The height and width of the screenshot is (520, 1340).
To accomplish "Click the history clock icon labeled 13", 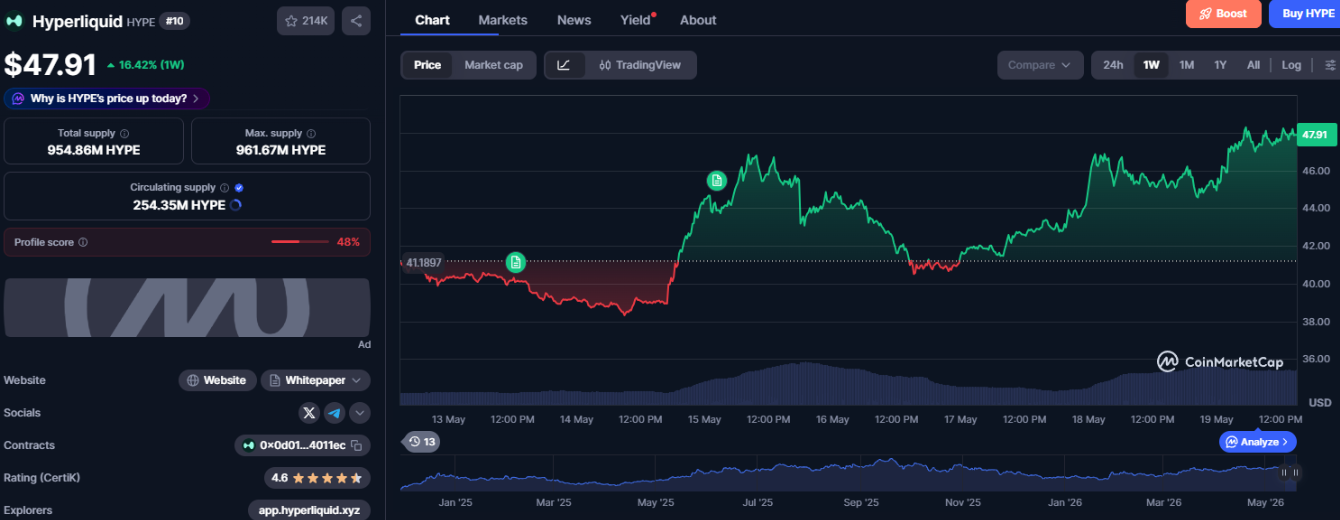I will tap(421, 441).
